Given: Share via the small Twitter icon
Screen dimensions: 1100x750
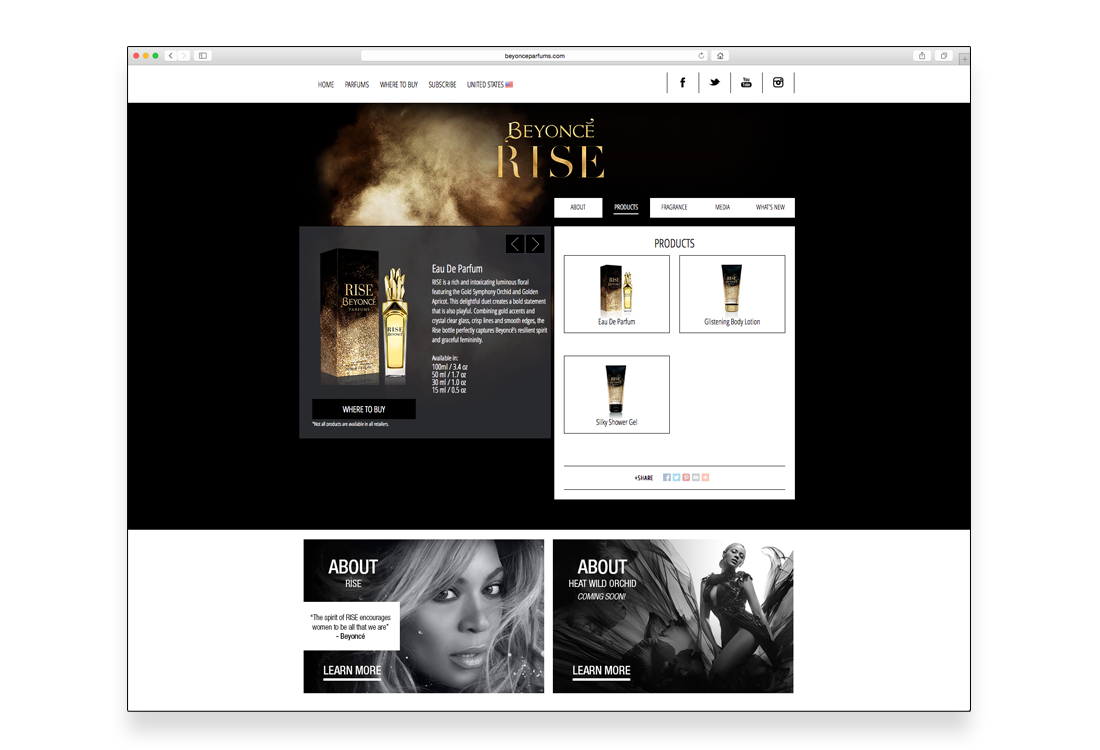Looking at the screenshot, I should [676, 477].
